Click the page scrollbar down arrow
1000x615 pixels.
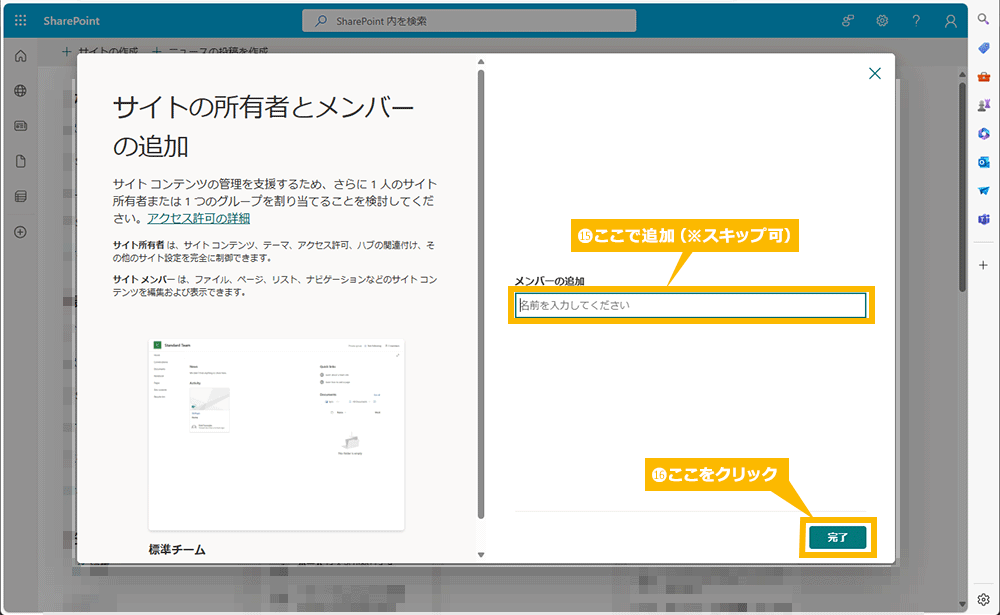(x=962, y=604)
